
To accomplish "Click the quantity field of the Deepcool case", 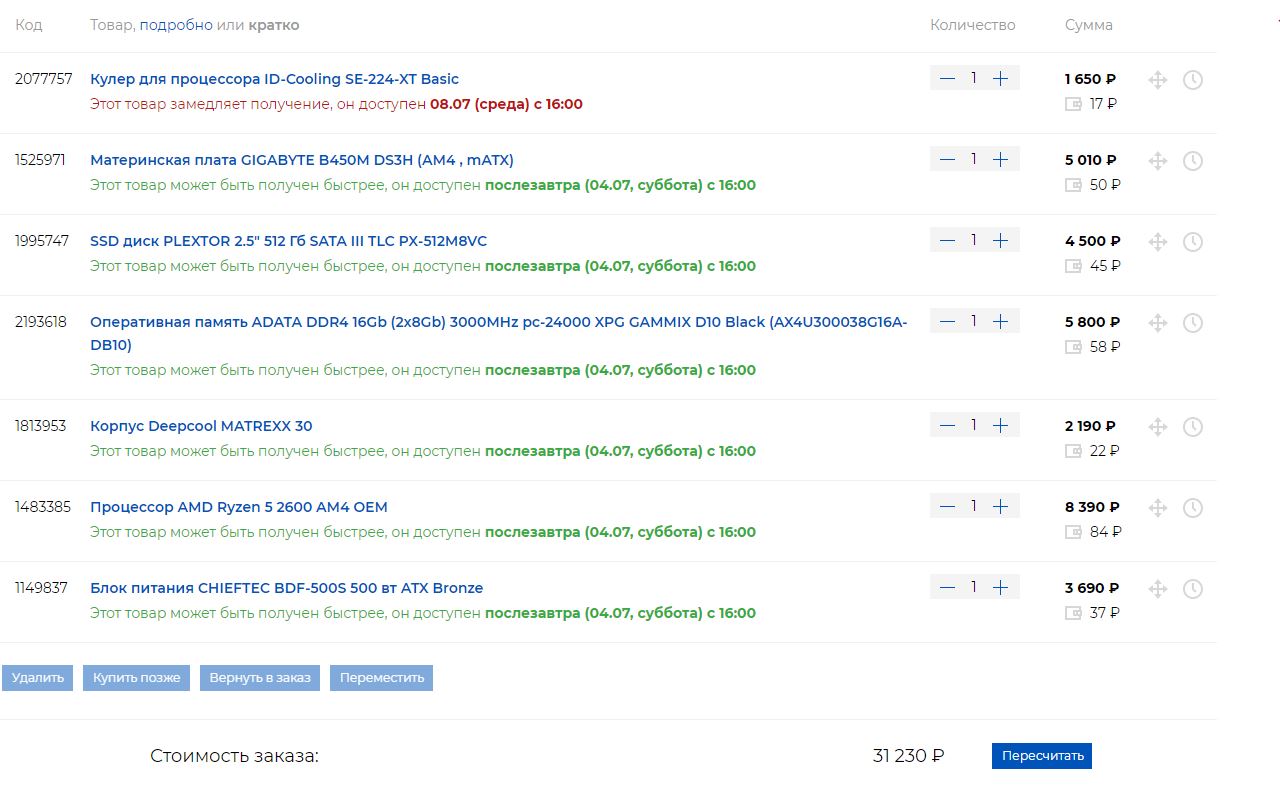I will [974, 425].
